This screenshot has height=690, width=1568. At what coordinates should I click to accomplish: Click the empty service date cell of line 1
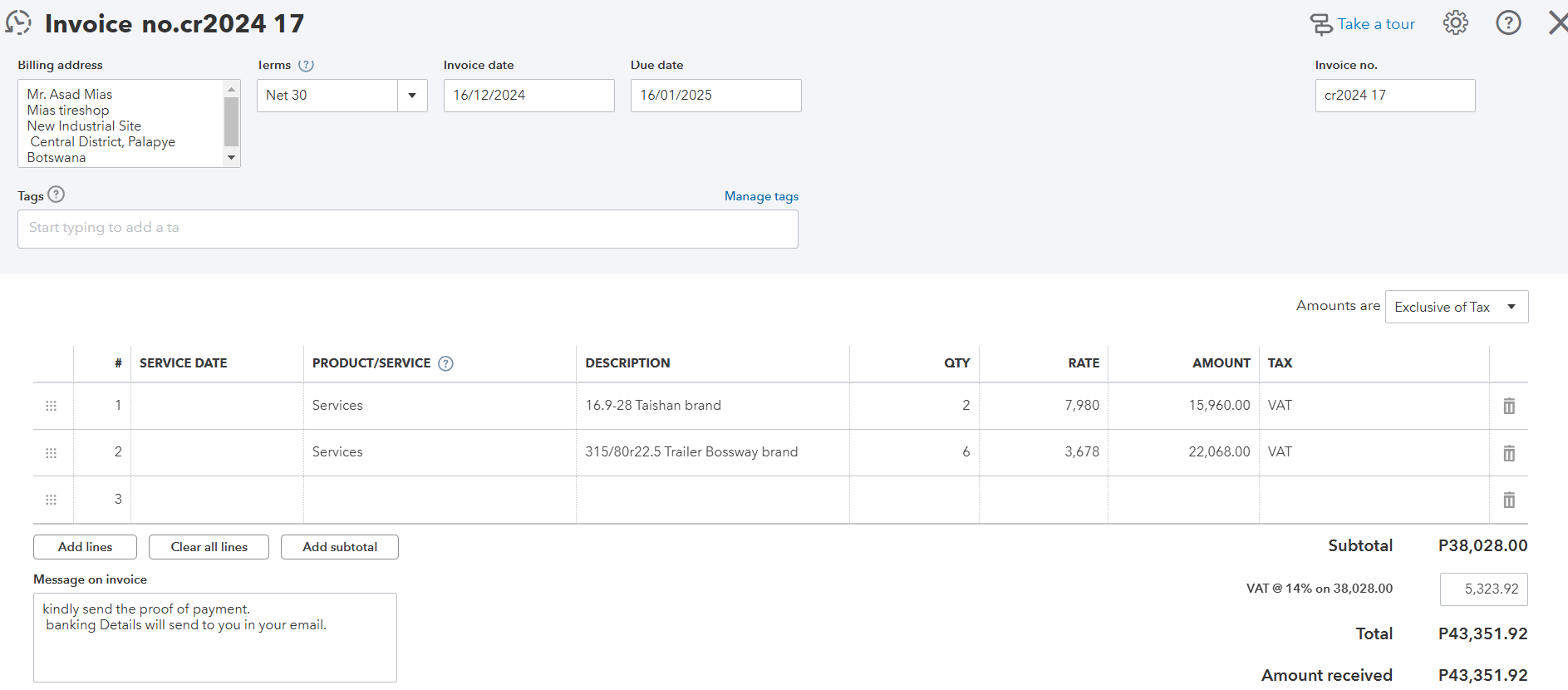coord(217,406)
